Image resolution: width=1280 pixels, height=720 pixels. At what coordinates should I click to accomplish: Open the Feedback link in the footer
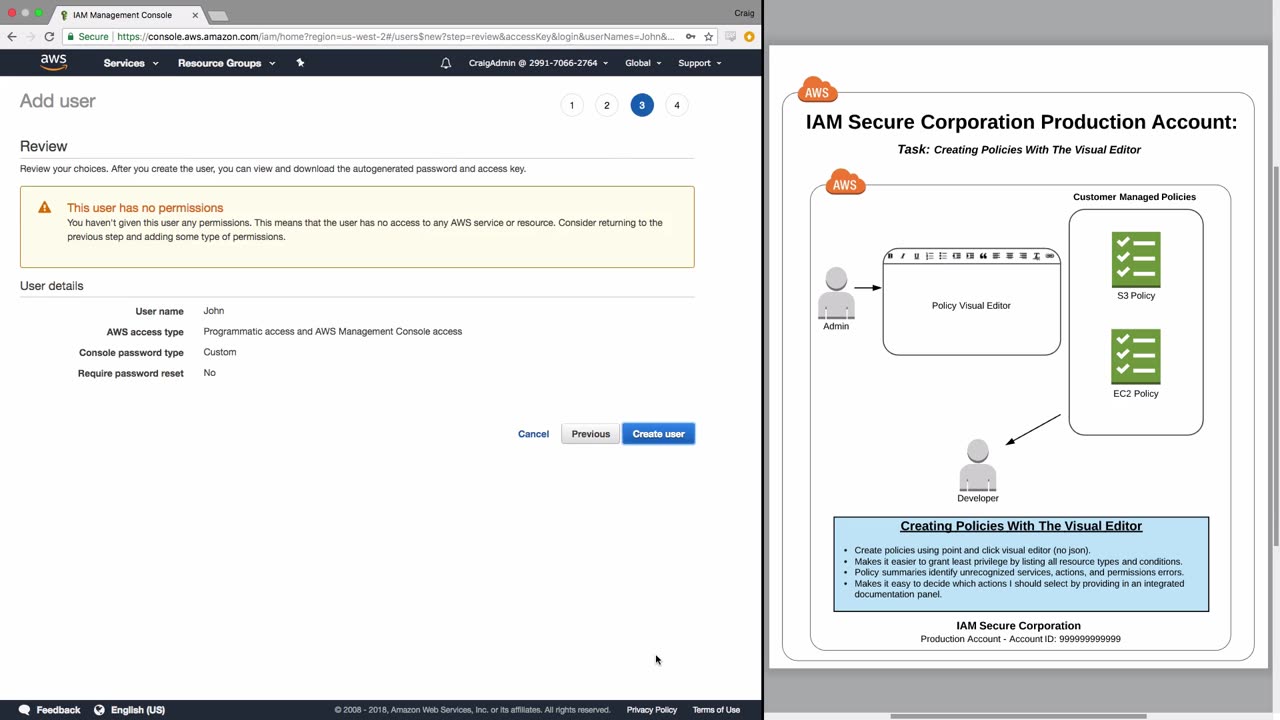pos(58,710)
